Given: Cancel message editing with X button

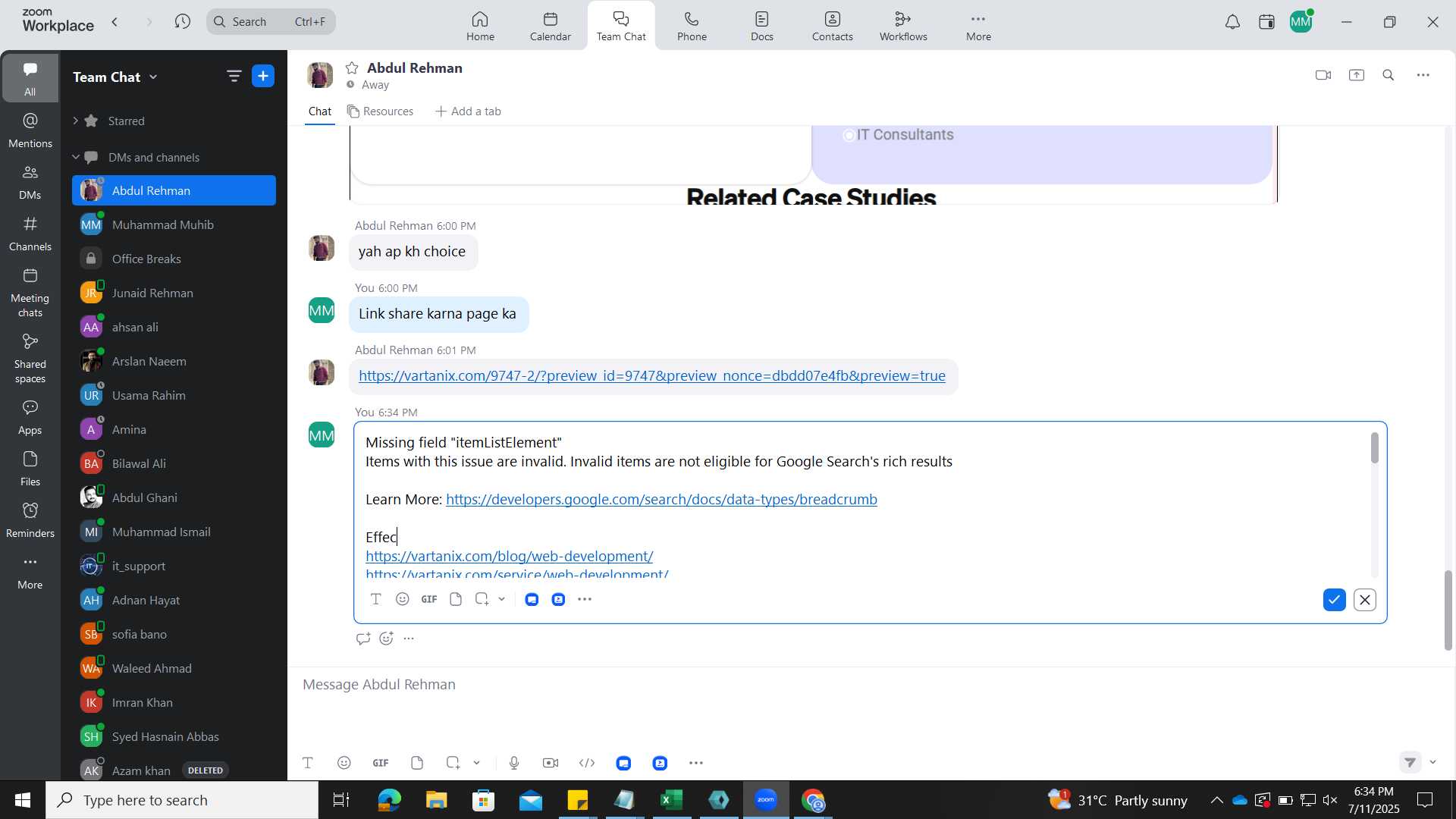Looking at the screenshot, I should (1365, 600).
